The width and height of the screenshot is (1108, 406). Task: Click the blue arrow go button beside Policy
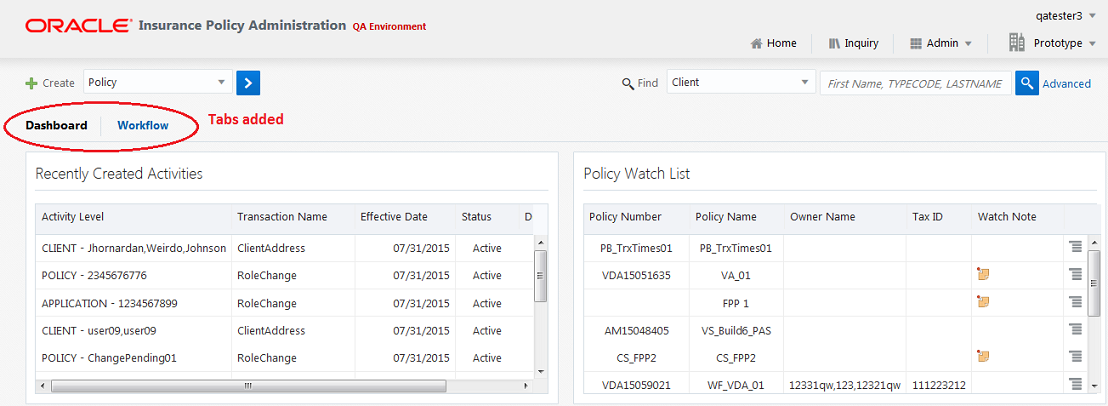pyautogui.click(x=248, y=83)
